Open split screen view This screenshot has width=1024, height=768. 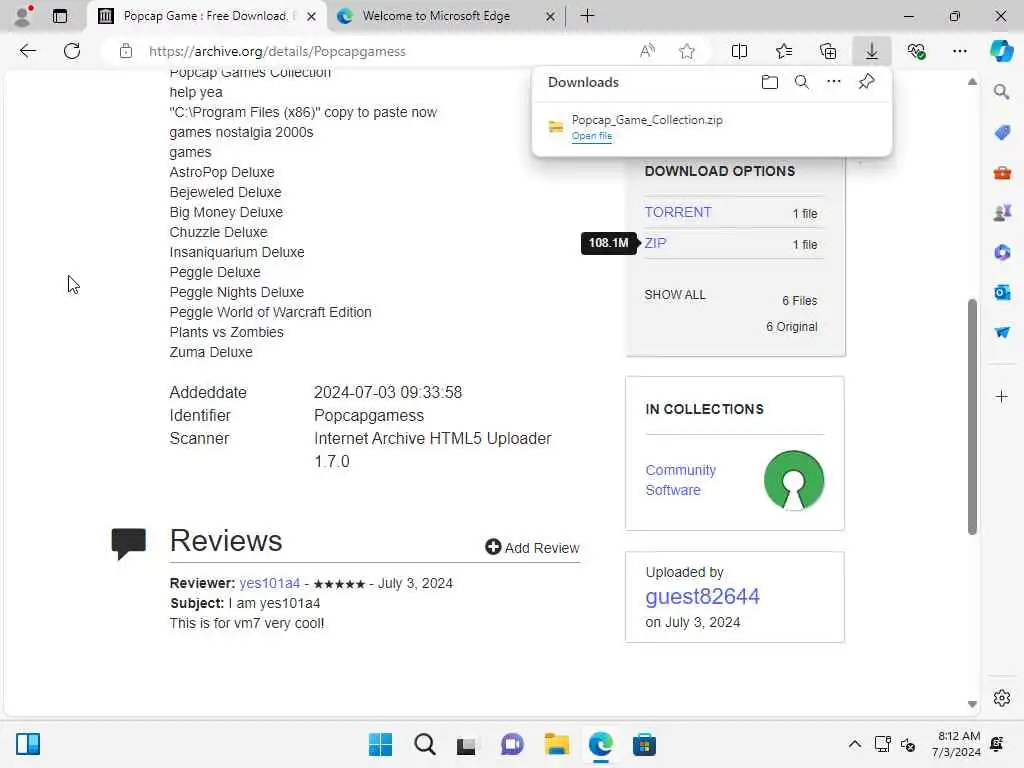[x=739, y=51]
